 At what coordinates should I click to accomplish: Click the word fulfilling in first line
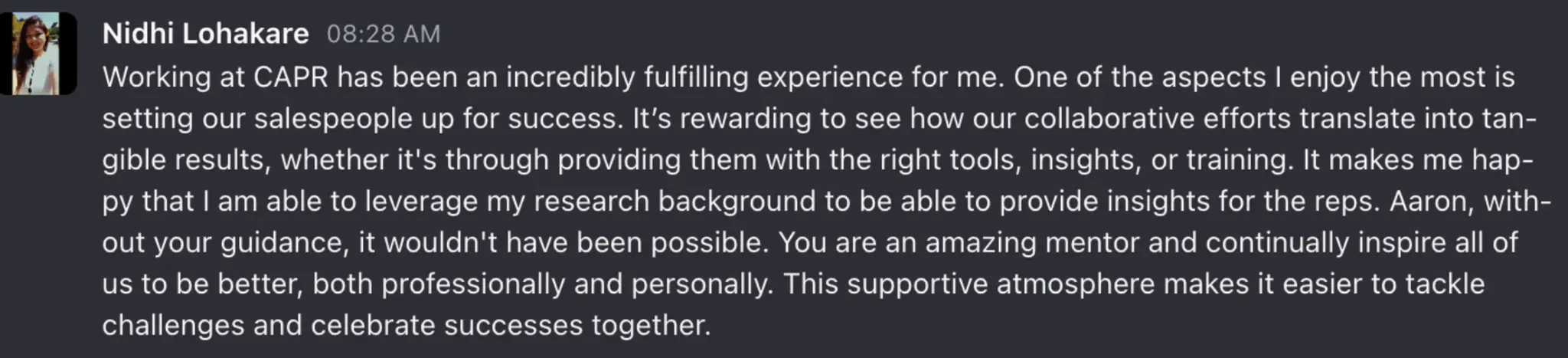[695, 77]
